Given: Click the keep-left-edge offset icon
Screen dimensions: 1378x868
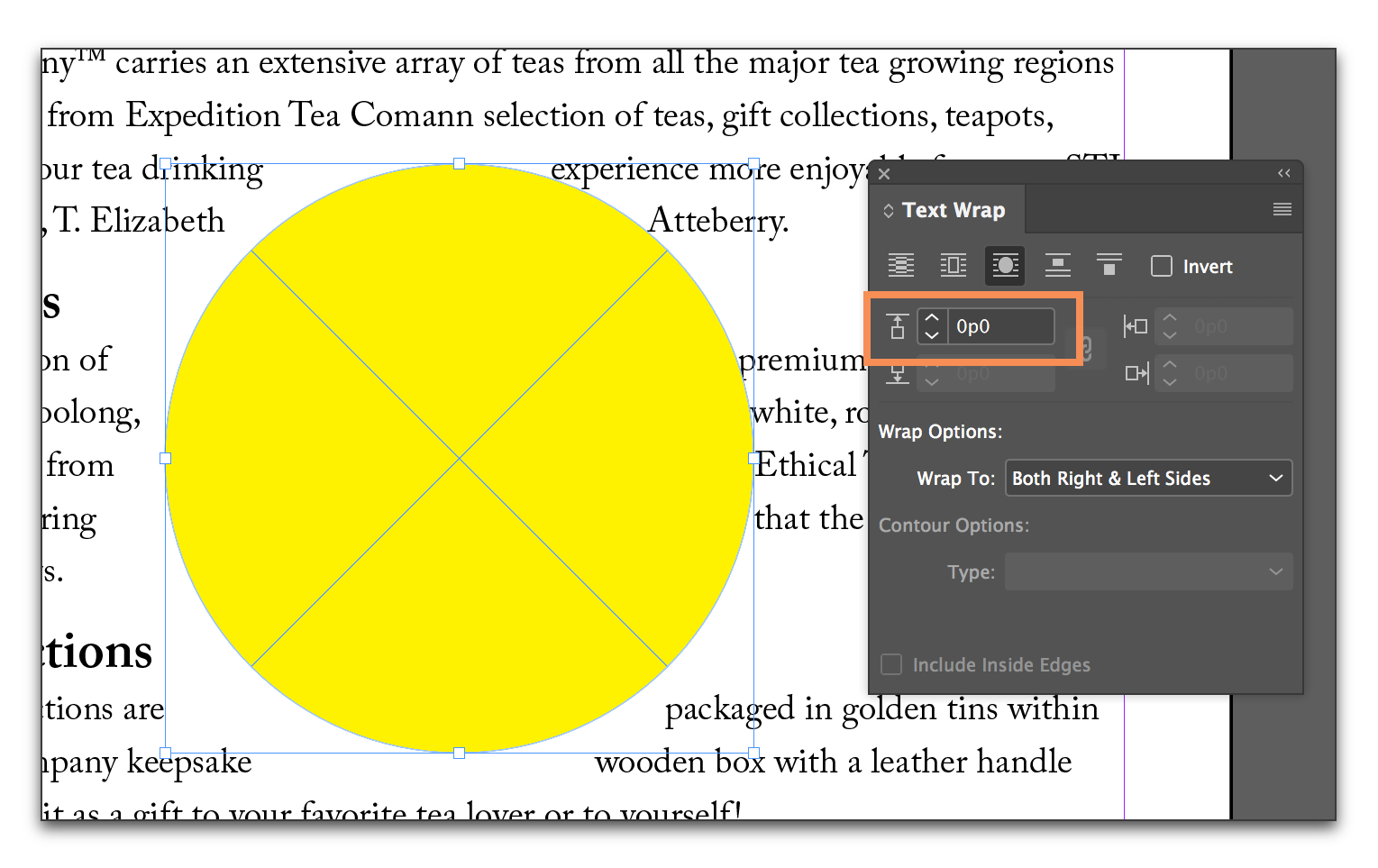Looking at the screenshot, I should click(x=1136, y=326).
